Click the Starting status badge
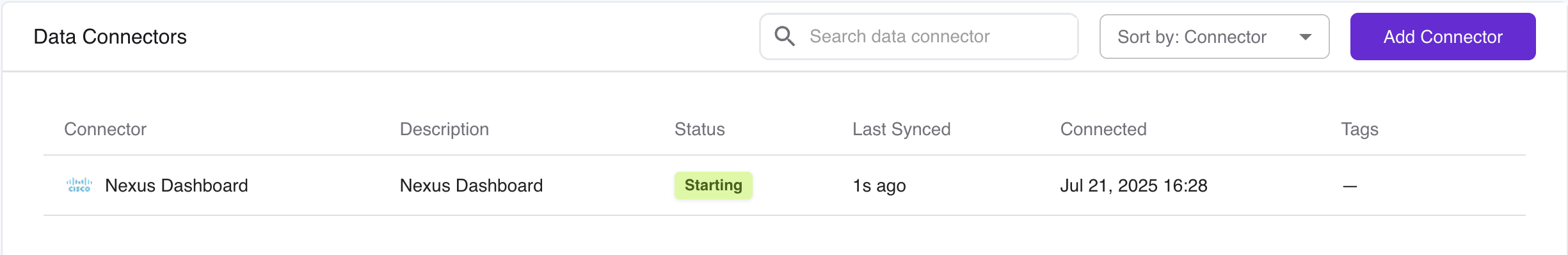Image resolution: width=1568 pixels, height=255 pixels. (x=713, y=185)
